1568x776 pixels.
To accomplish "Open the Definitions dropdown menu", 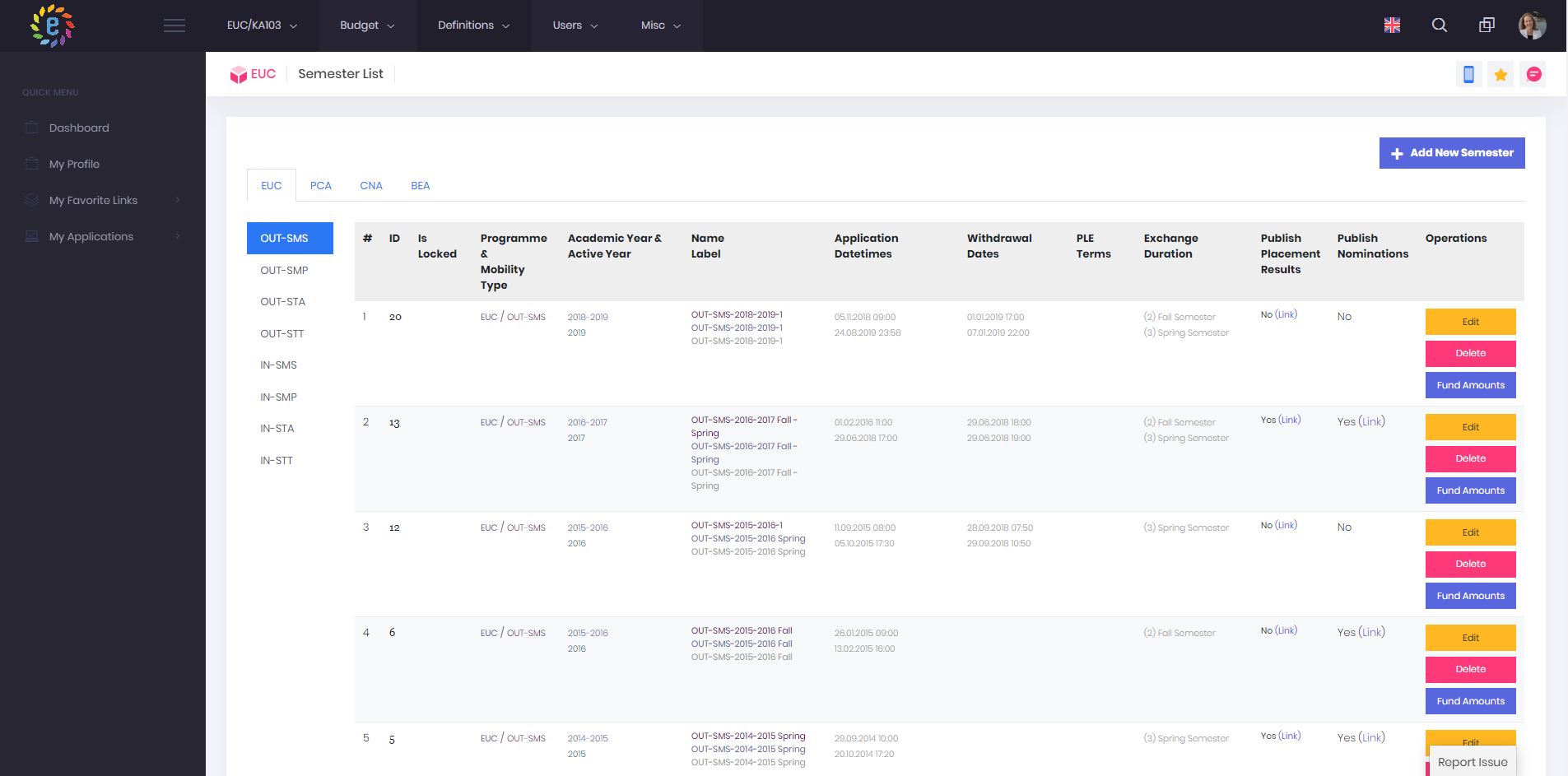I will (473, 26).
